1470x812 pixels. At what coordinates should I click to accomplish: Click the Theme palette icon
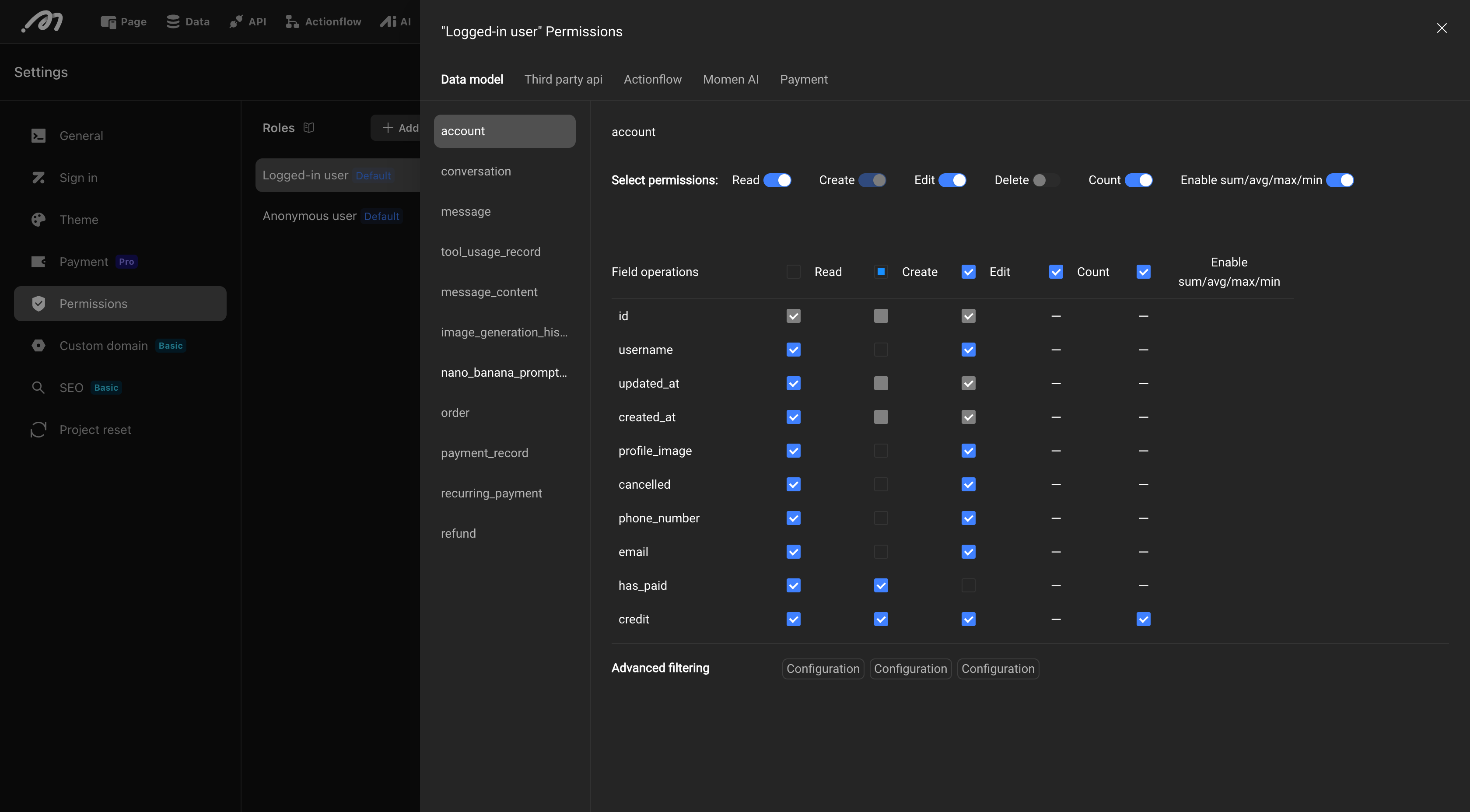click(x=38, y=220)
